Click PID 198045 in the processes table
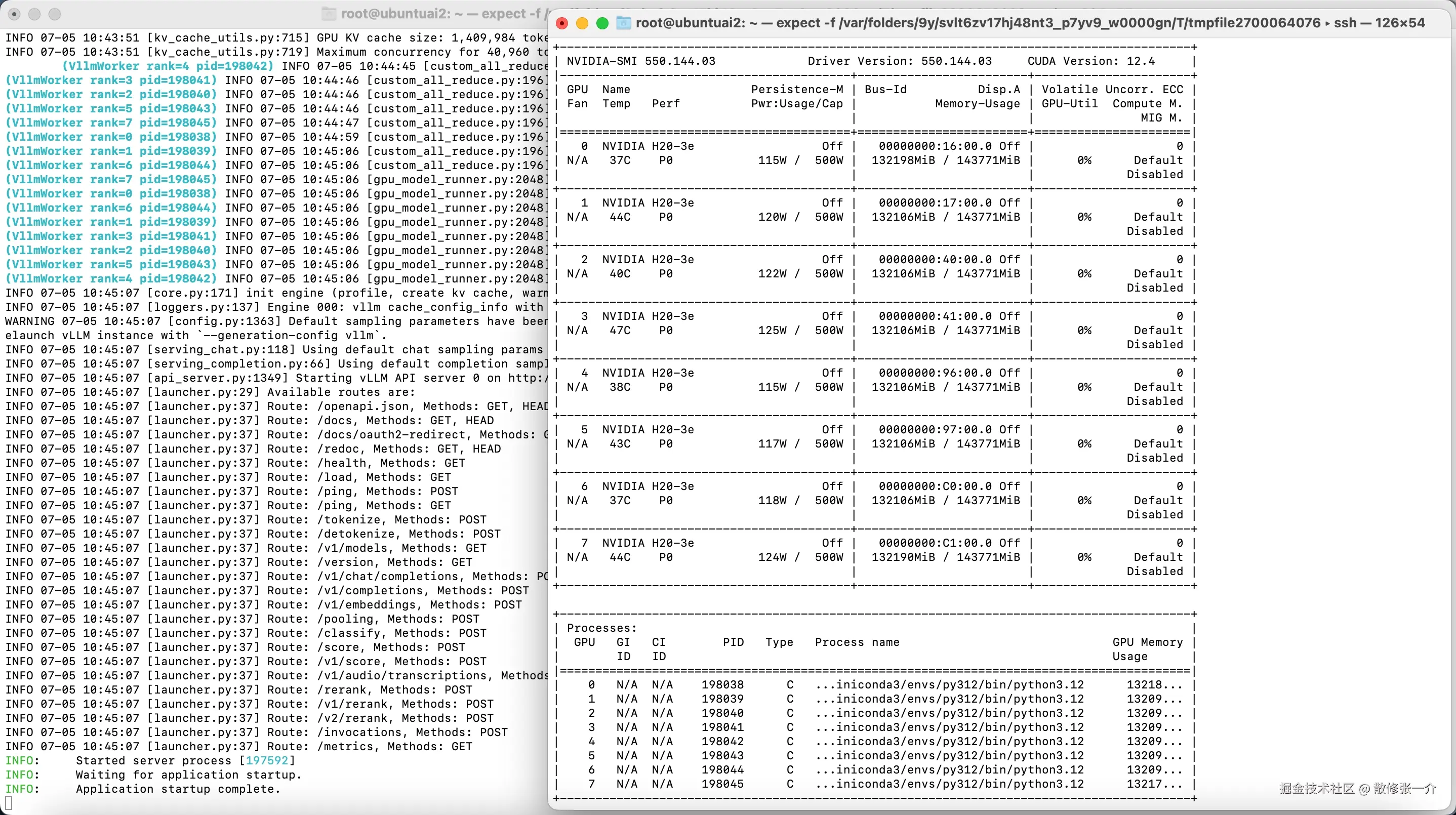Viewport: 1456px width, 815px height. point(722,784)
